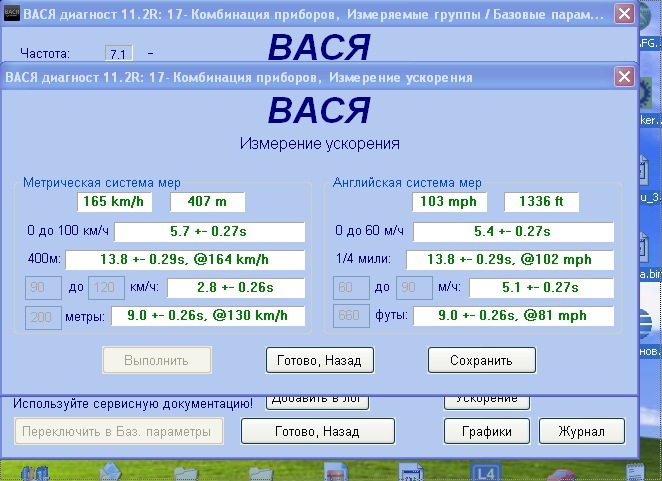Click the partly hidden Добавить в лог button
Viewport: 662px width, 481px height.
point(317,402)
